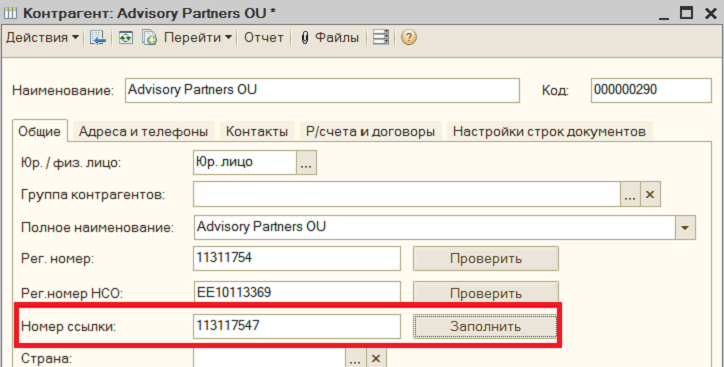Open selection button for Юр. лицо
Image resolution: width=724 pixels, height=367 pixels.
(x=306, y=162)
